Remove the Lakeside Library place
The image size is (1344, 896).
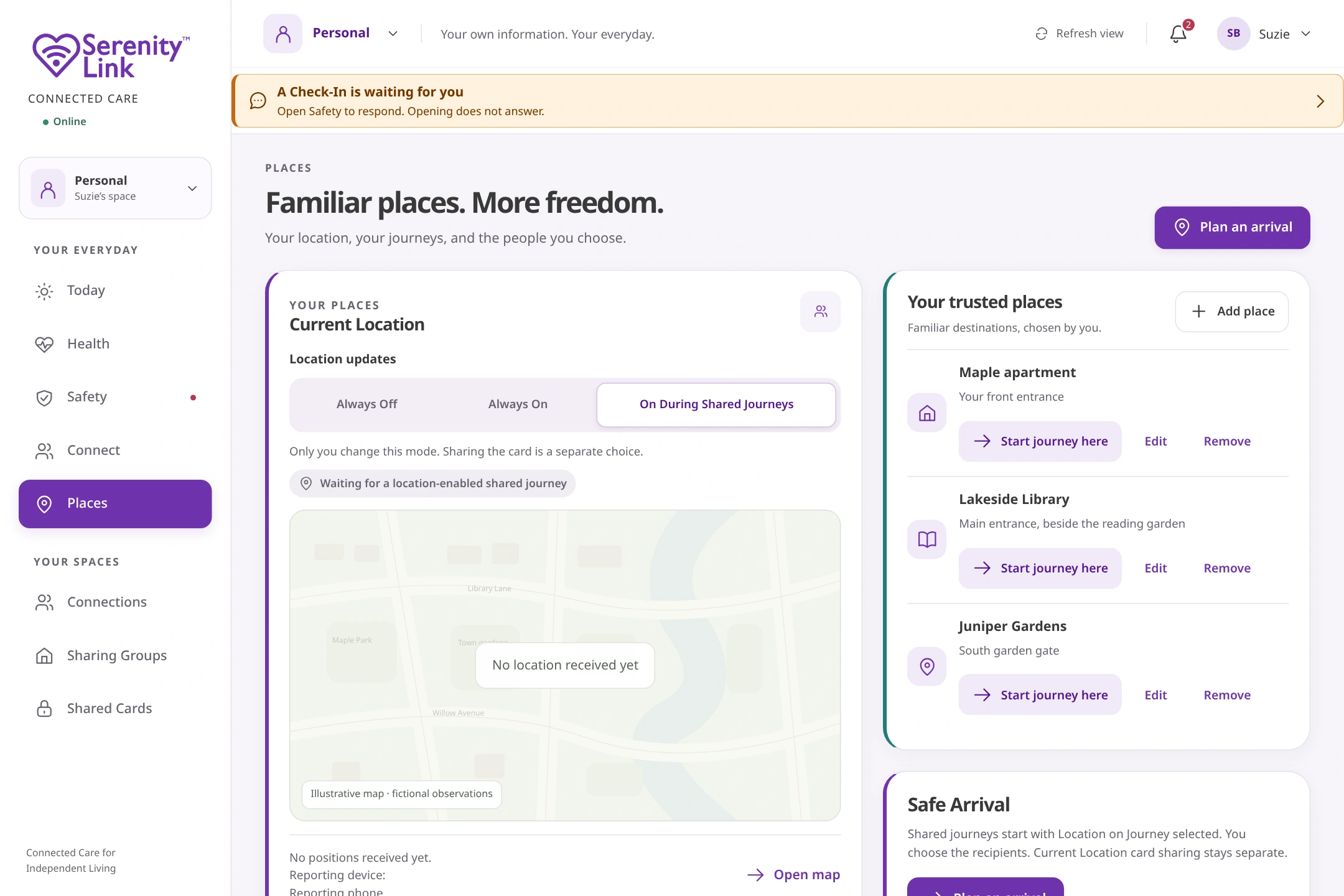tap(1227, 568)
